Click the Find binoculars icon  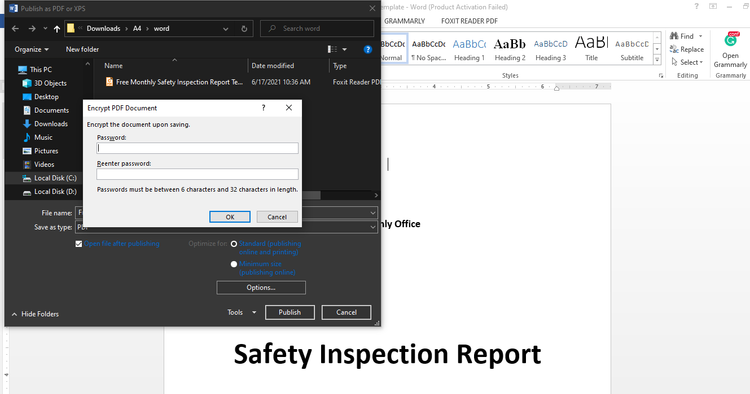674,36
